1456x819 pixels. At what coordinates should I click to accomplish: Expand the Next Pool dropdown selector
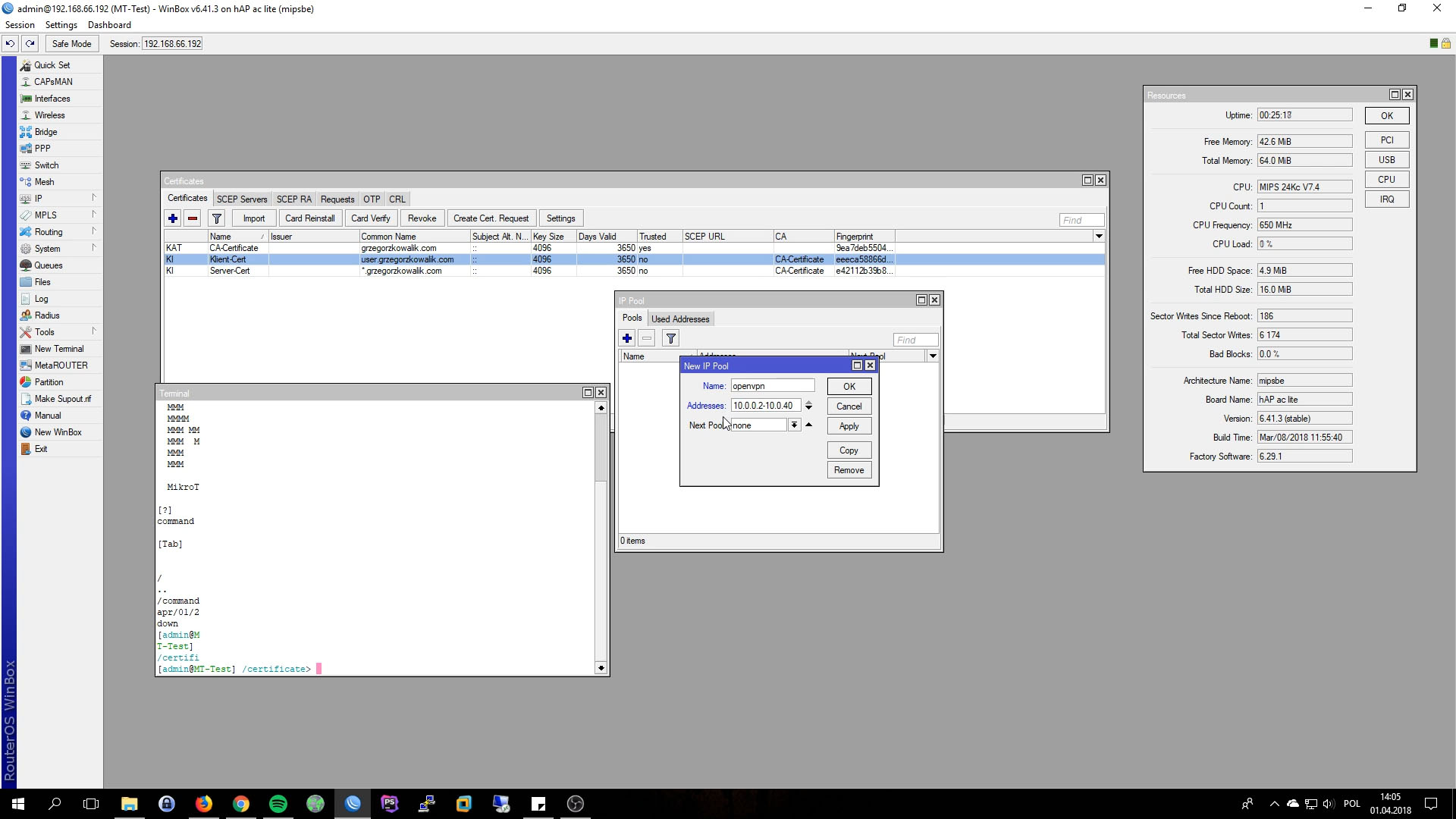(795, 425)
